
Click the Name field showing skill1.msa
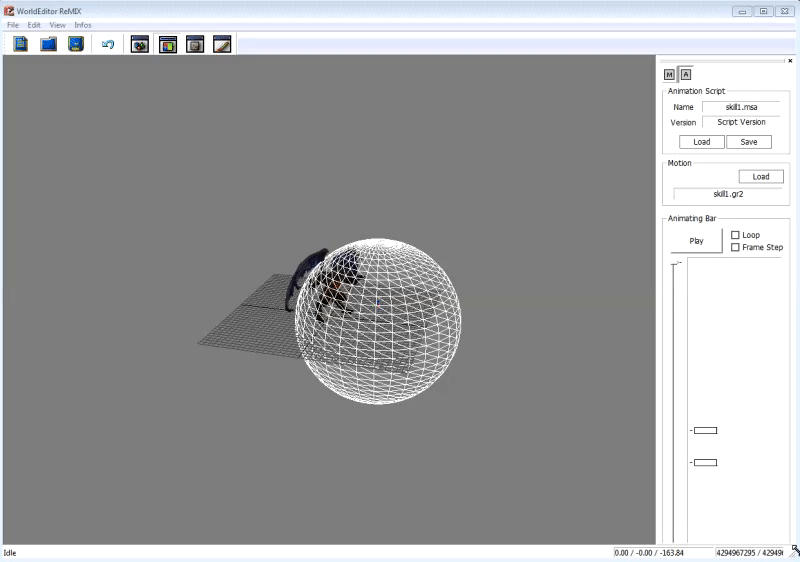(741, 107)
